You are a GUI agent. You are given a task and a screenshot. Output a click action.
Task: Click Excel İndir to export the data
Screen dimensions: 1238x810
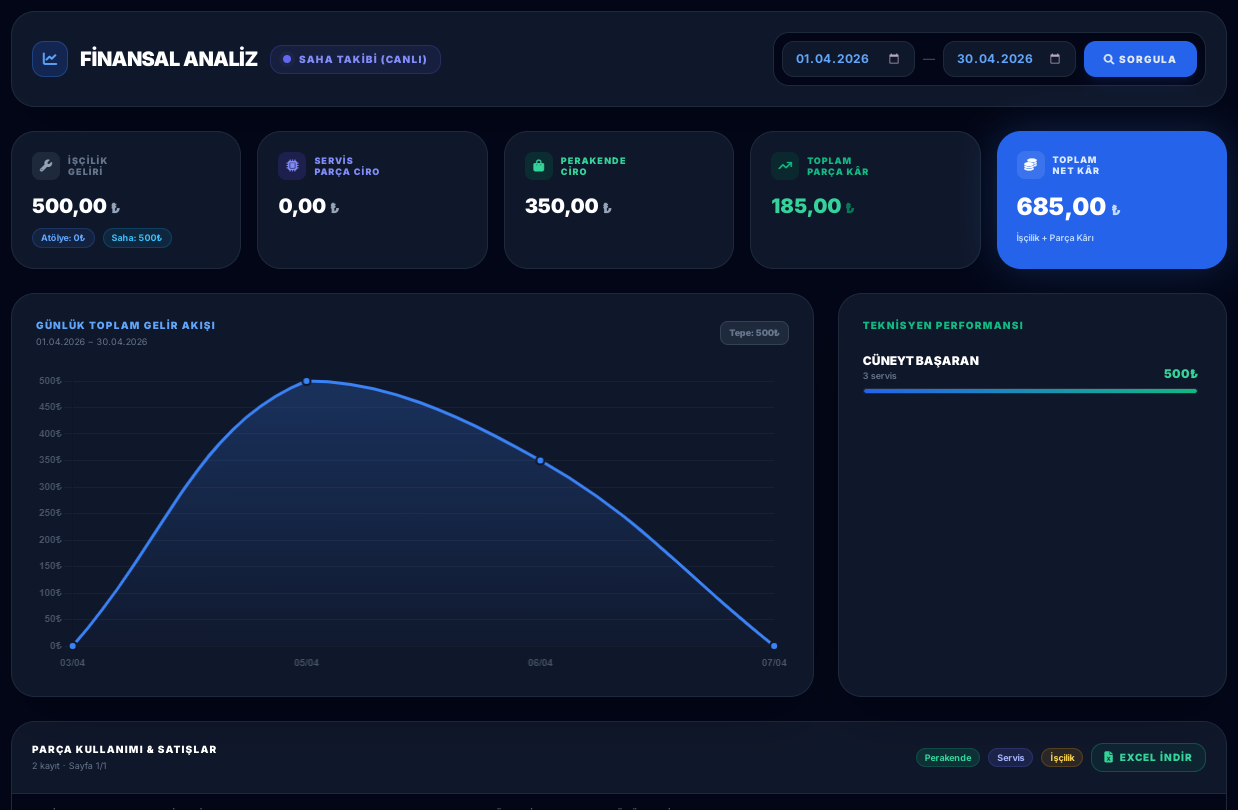point(1148,757)
